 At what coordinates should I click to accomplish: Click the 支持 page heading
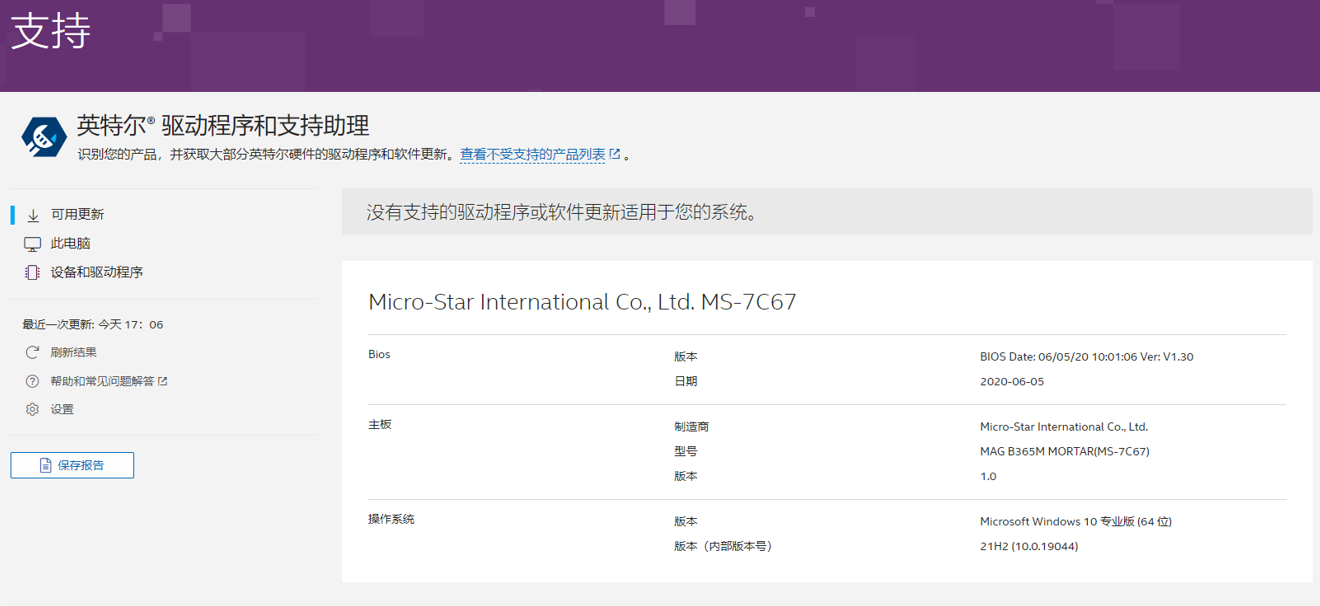[51, 33]
